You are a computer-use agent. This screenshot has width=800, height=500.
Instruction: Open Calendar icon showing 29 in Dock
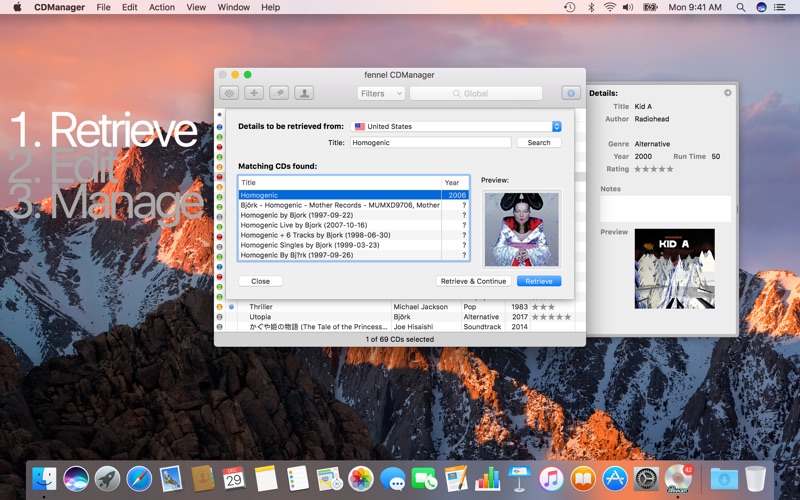tap(234, 479)
